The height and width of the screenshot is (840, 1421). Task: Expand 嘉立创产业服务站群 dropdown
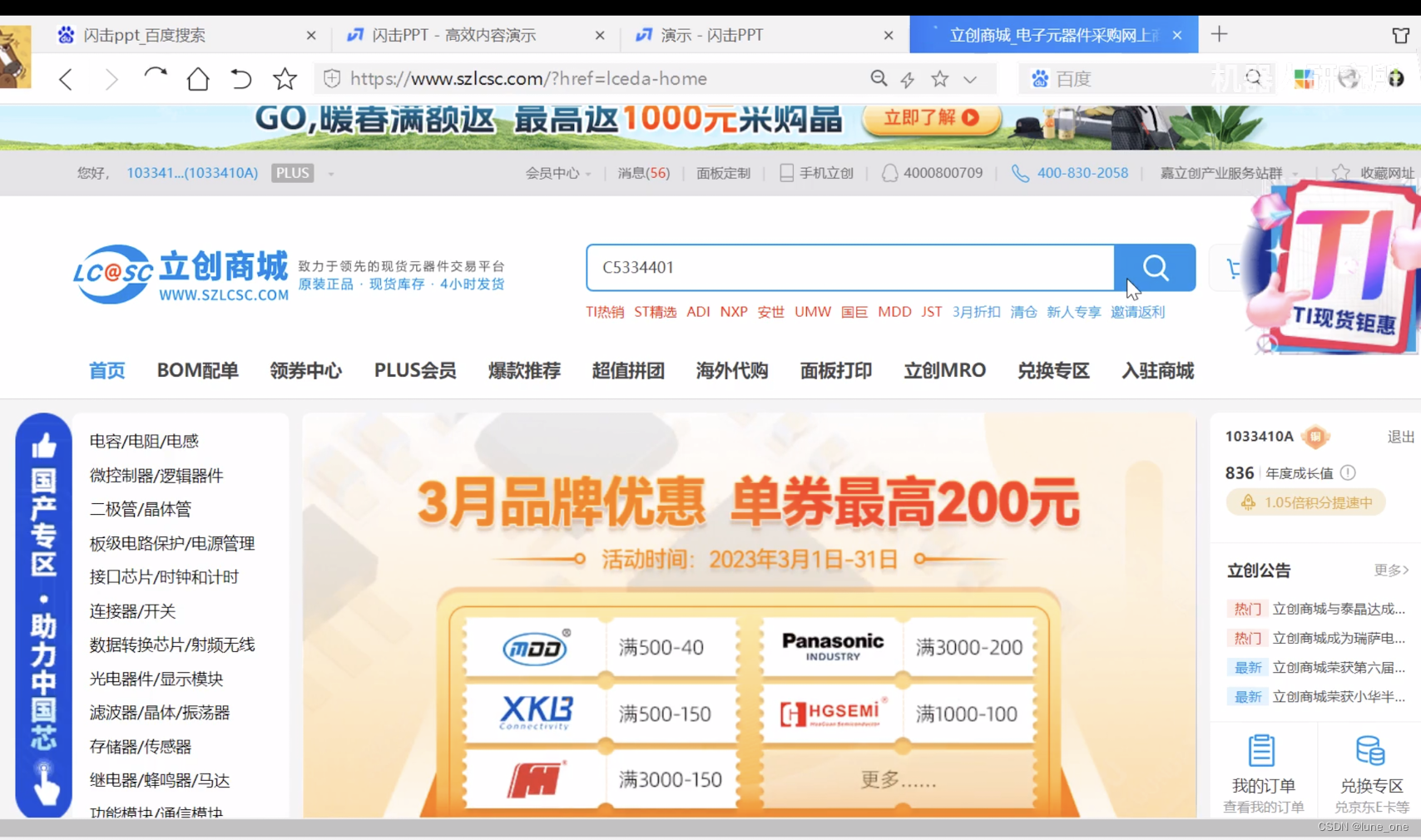[1229, 173]
